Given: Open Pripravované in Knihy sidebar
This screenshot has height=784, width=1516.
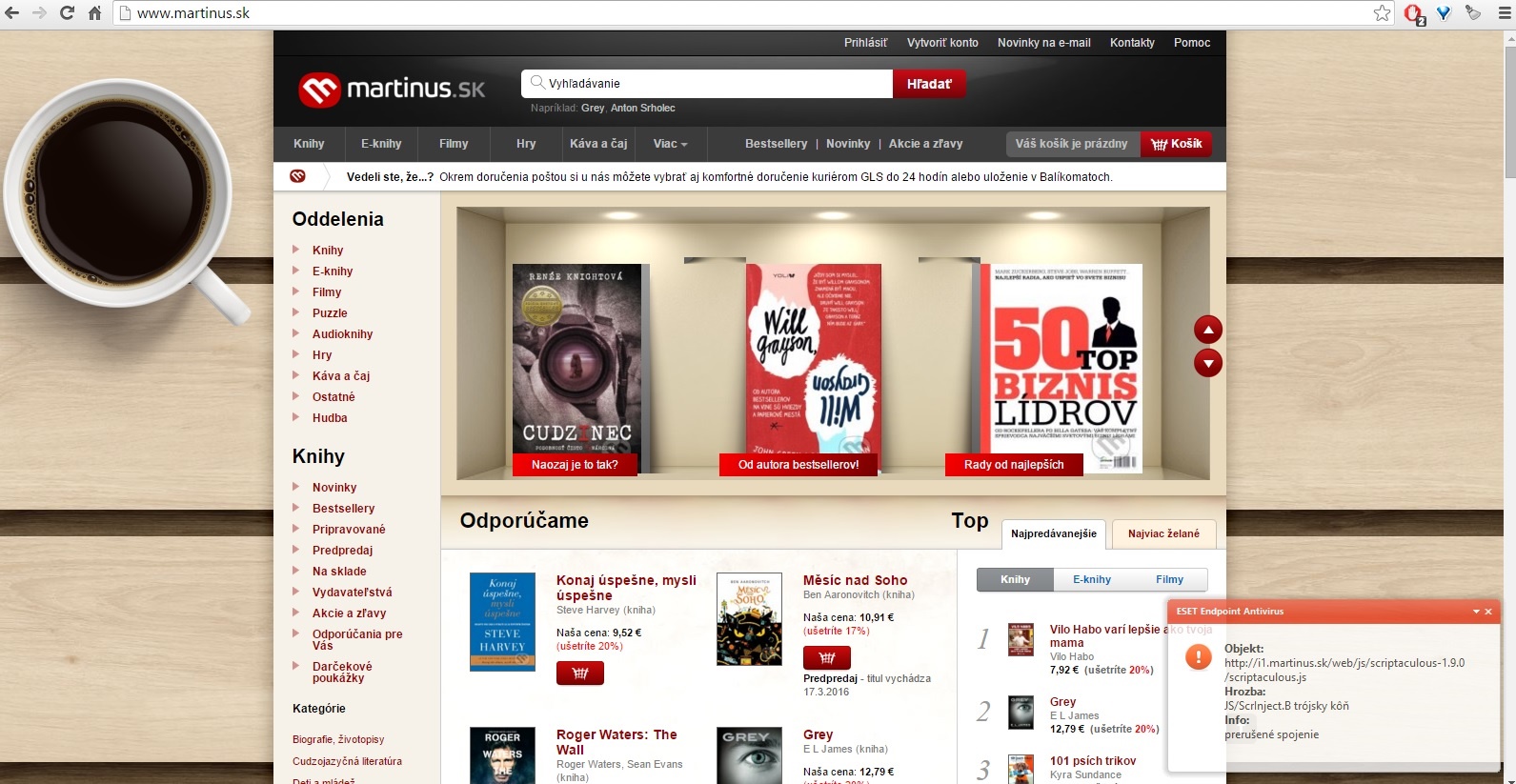Looking at the screenshot, I should coord(349,530).
